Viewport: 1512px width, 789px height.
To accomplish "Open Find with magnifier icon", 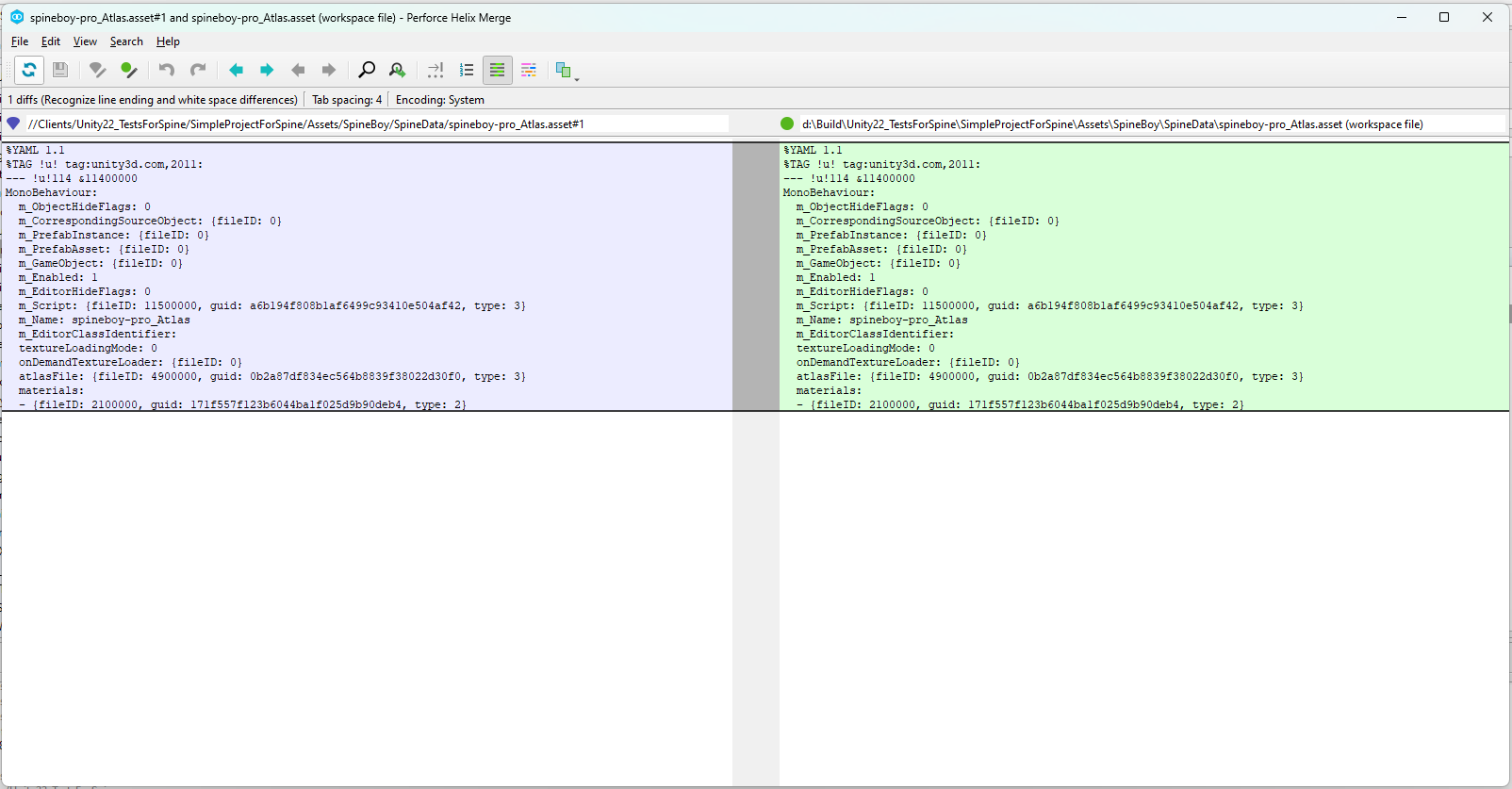I will (367, 70).
